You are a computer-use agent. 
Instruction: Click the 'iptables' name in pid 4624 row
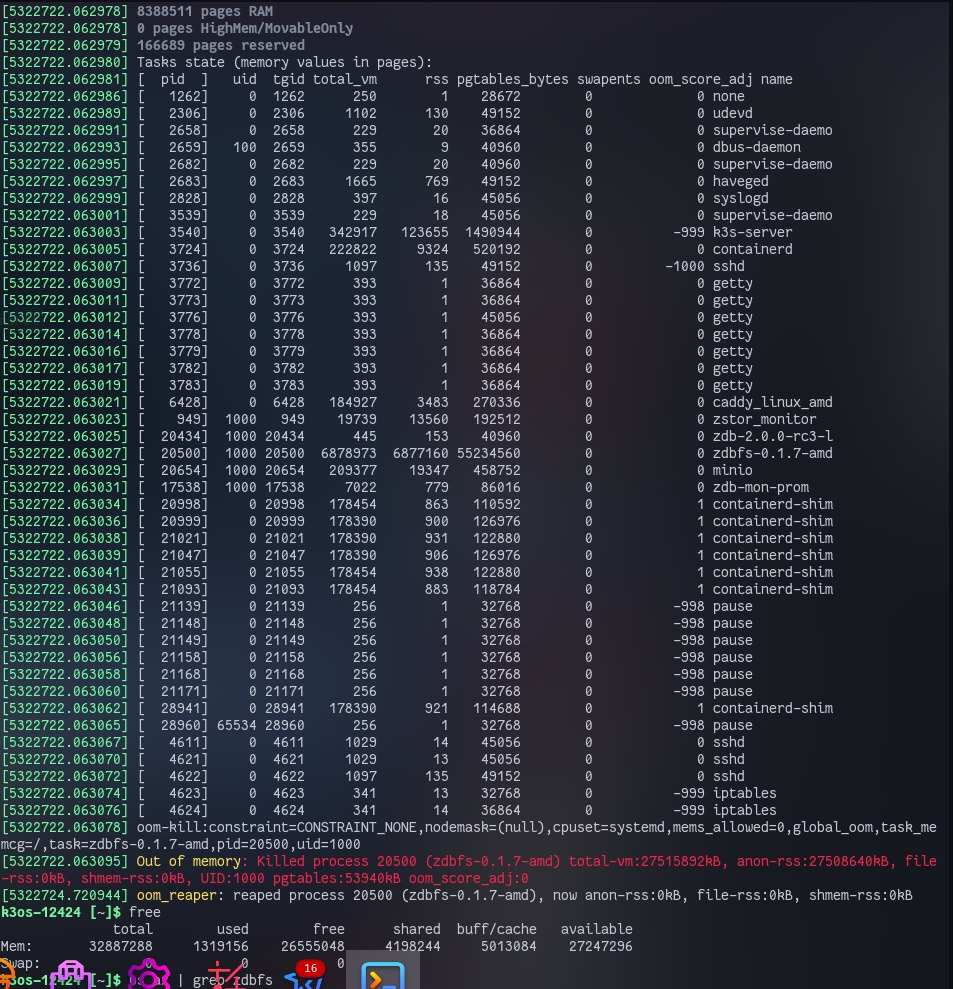point(744,811)
